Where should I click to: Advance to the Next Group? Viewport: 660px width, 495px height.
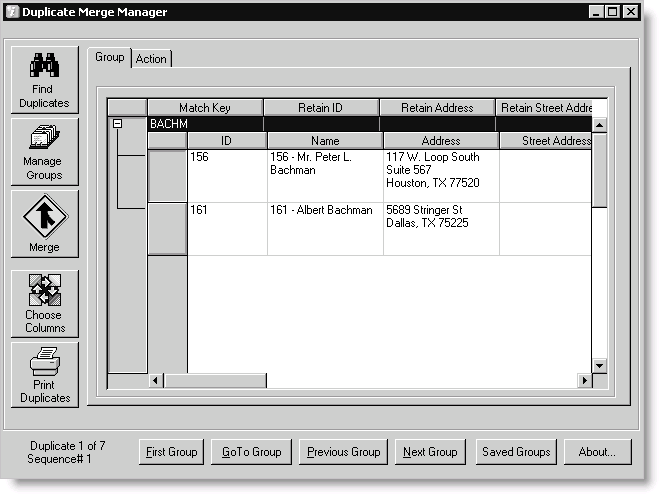[x=430, y=452]
